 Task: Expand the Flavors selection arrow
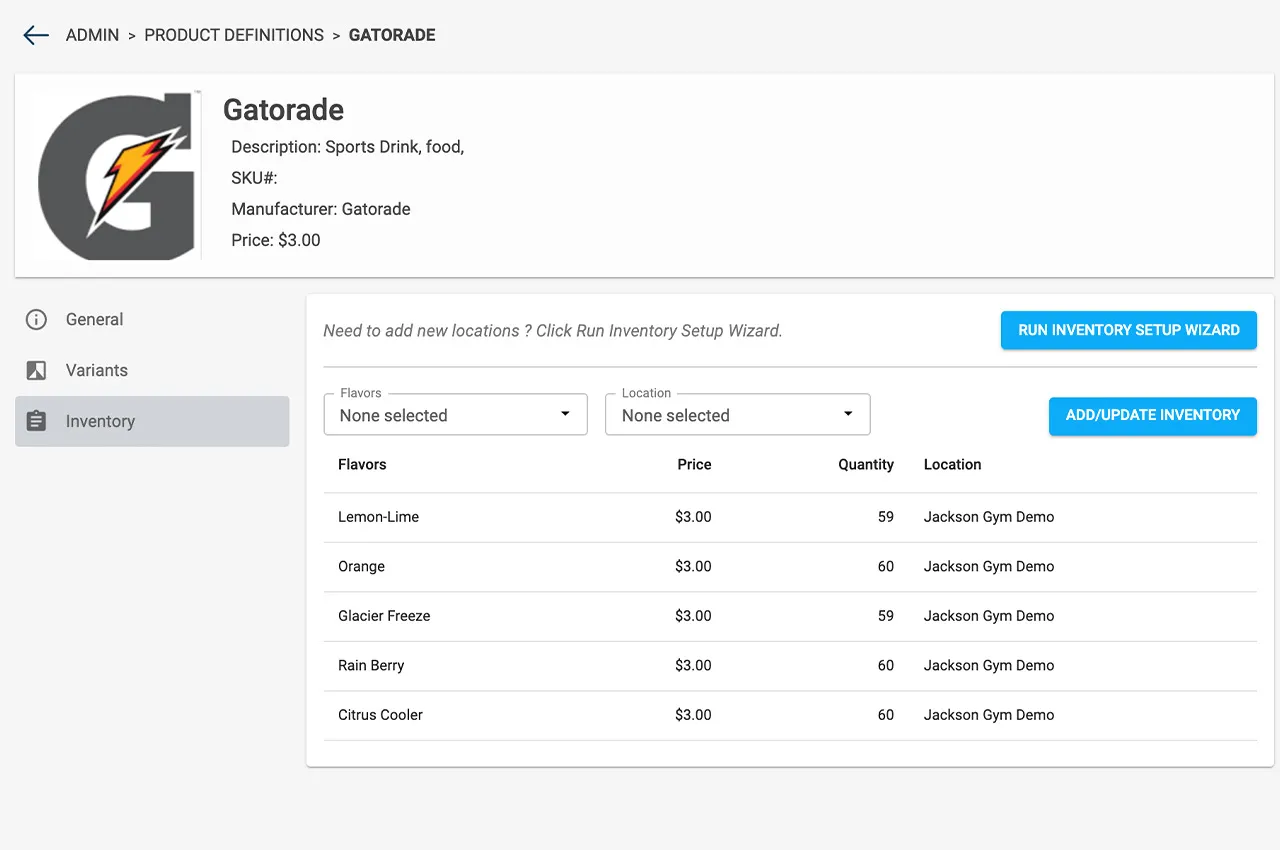(x=564, y=413)
